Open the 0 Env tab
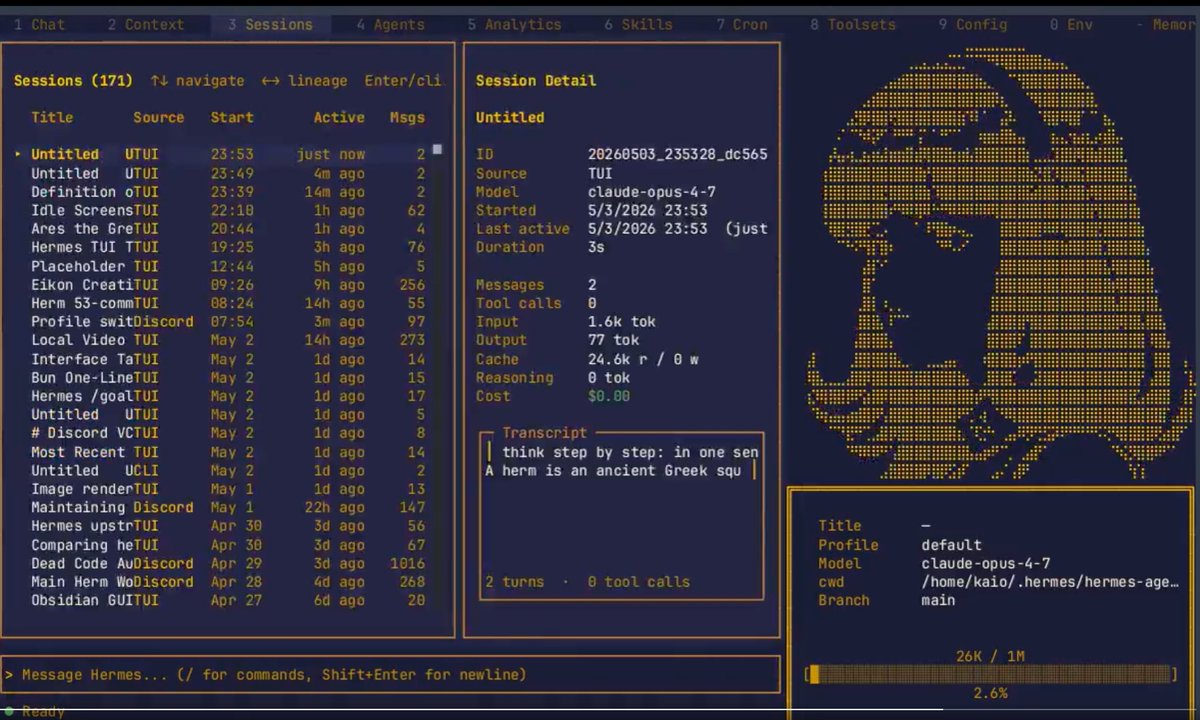This screenshot has width=1200, height=720. (x=1071, y=24)
